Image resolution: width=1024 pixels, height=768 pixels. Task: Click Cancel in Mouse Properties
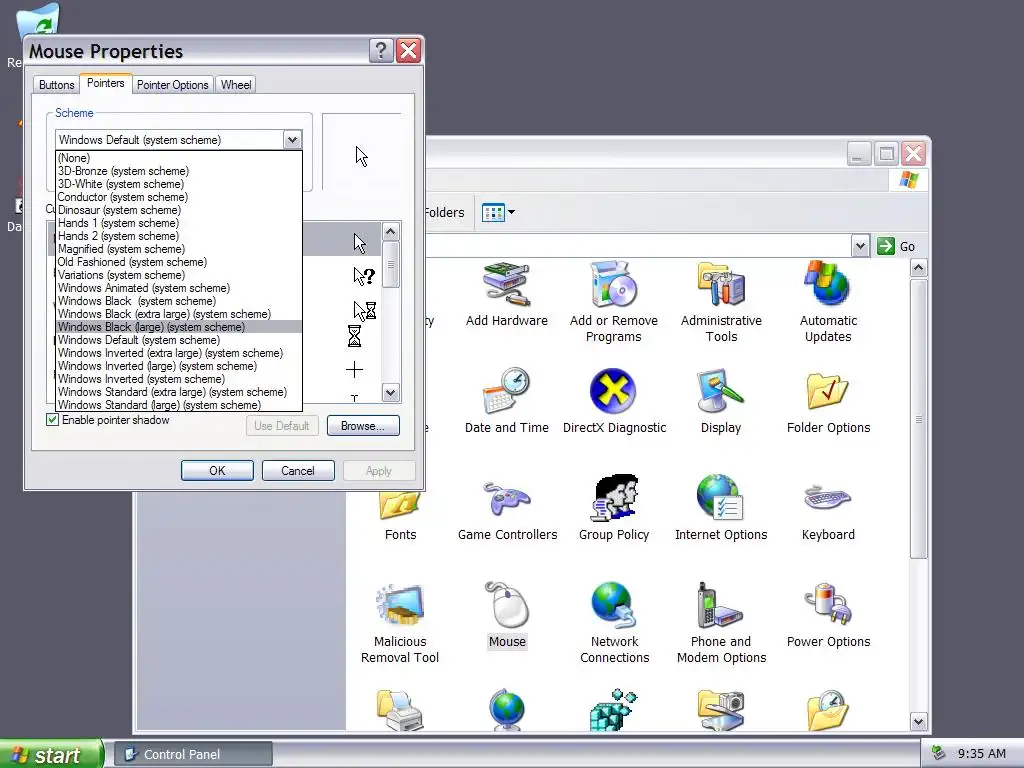click(298, 471)
